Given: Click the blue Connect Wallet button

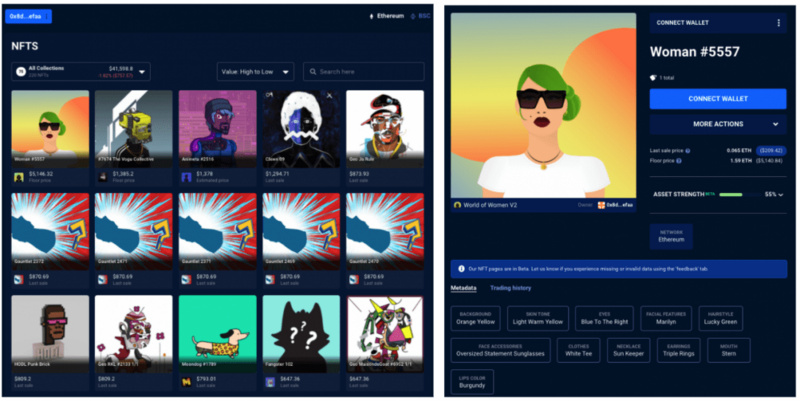Looking at the screenshot, I should (718, 99).
